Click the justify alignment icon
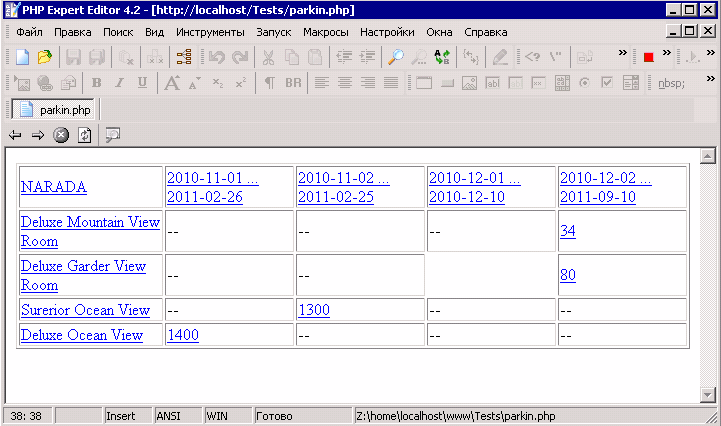Image resolution: width=721 pixels, height=426 pixels. click(391, 83)
